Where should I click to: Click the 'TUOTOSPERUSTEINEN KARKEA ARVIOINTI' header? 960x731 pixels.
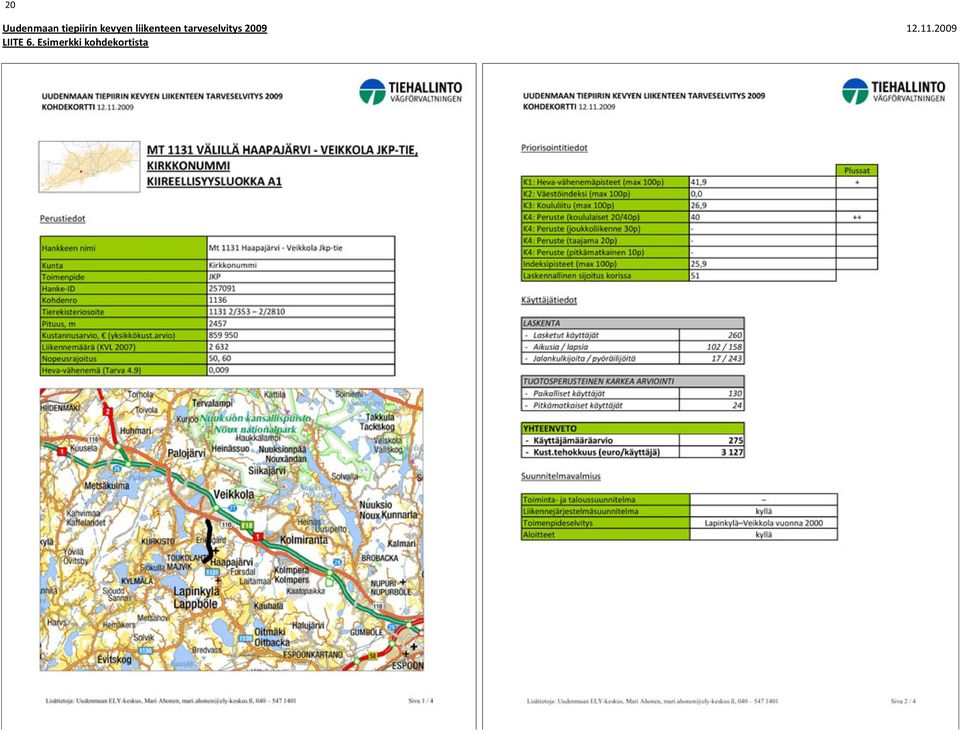tap(632, 381)
